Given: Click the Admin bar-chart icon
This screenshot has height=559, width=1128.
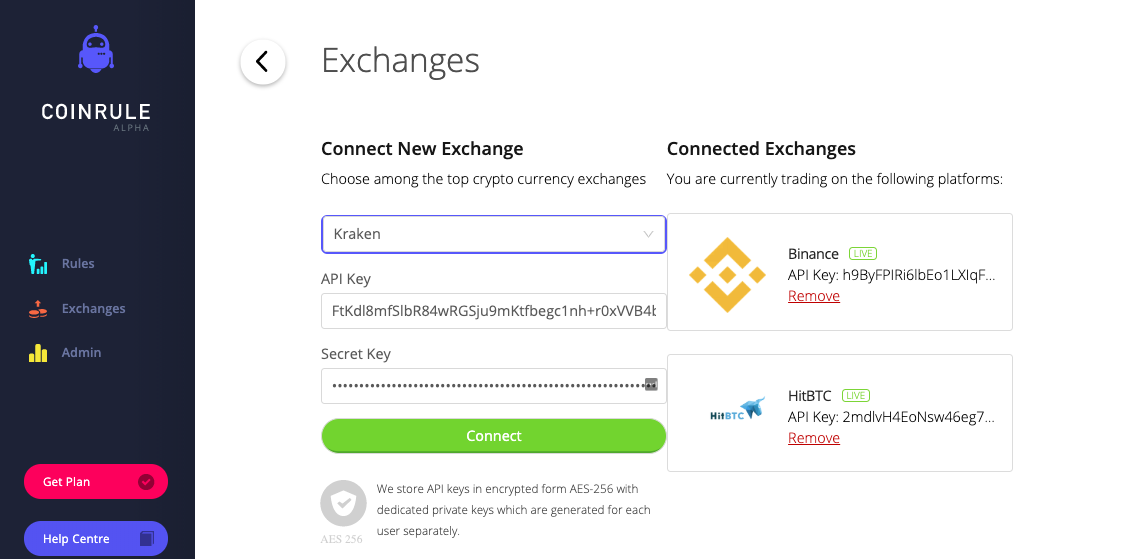Looking at the screenshot, I should (38, 353).
